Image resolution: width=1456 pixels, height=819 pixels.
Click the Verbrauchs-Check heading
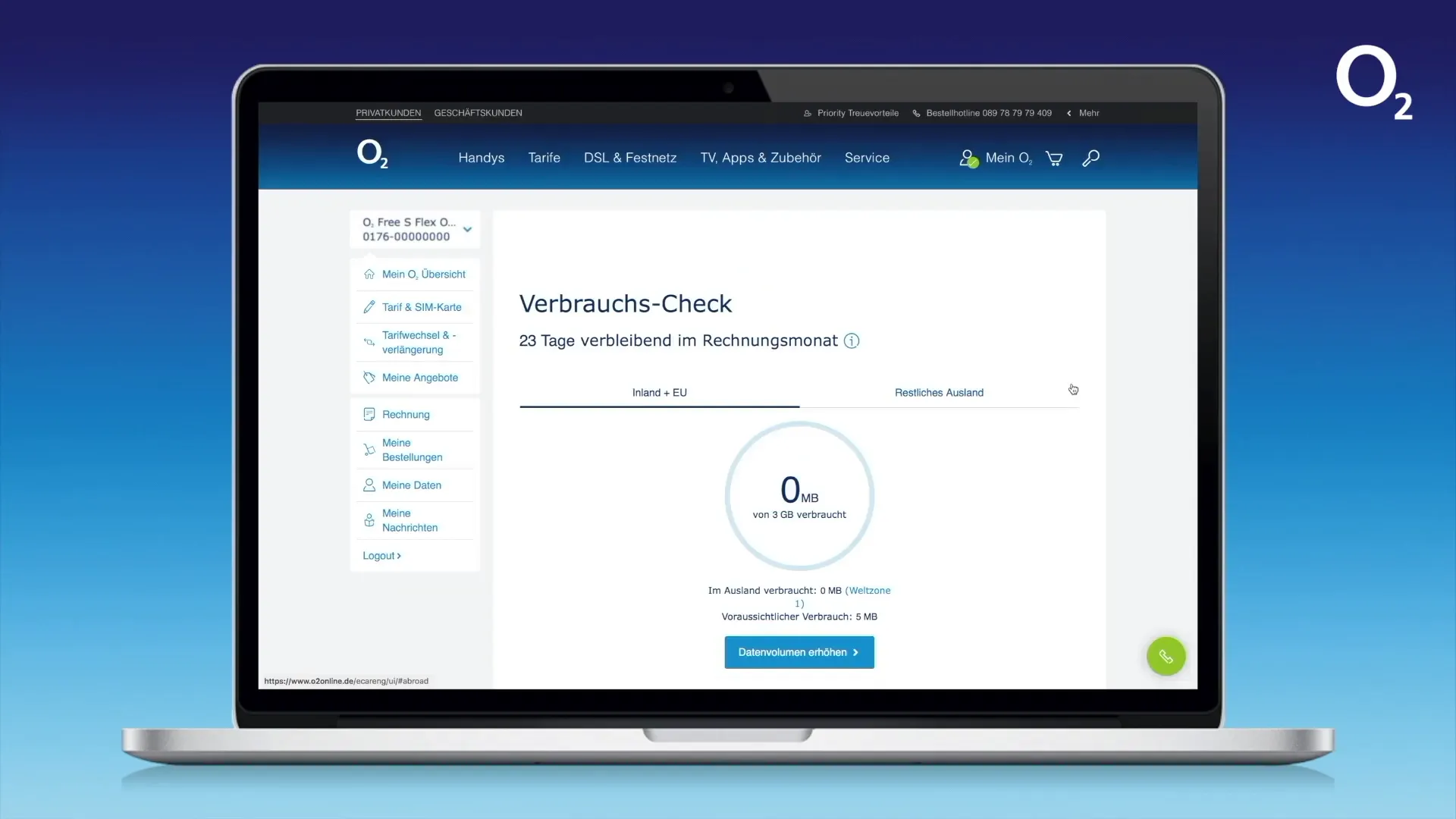pos(626,304)
